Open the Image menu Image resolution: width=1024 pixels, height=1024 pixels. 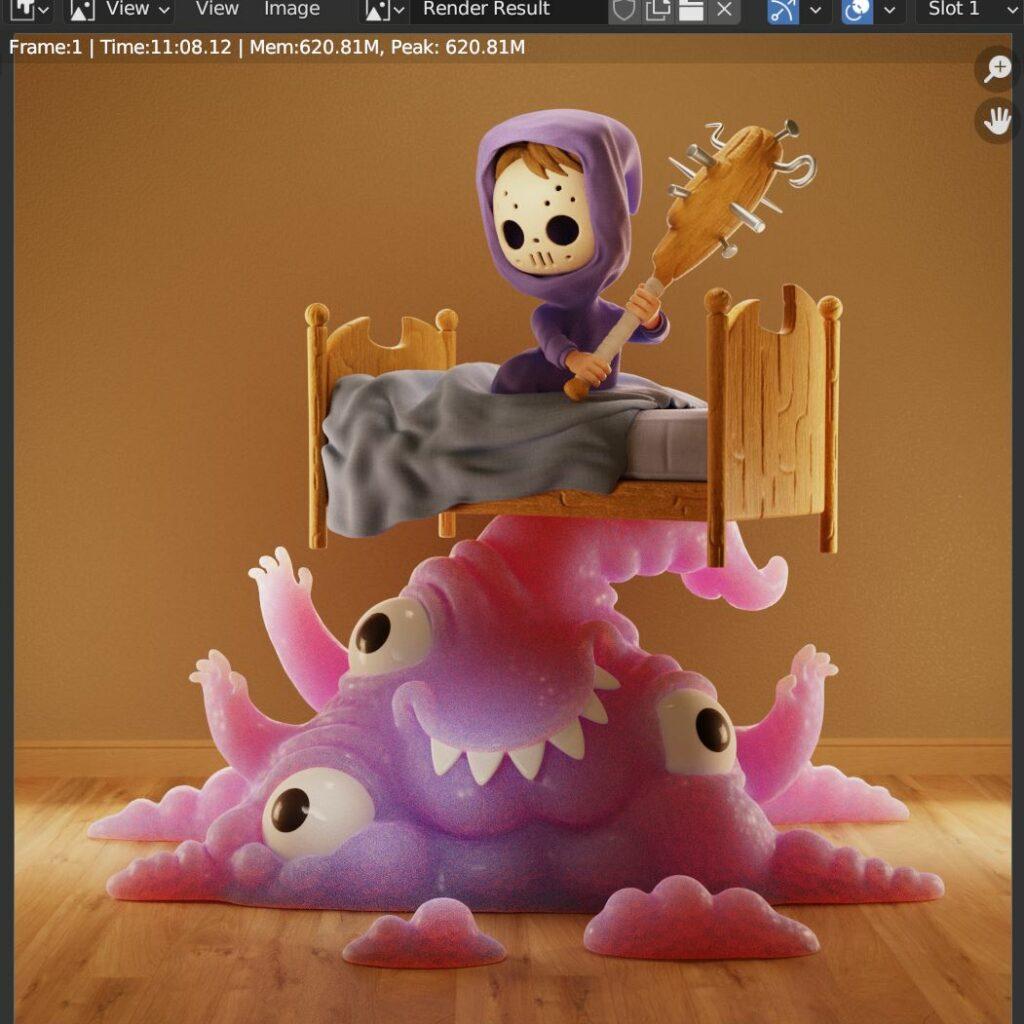(291, 9)
